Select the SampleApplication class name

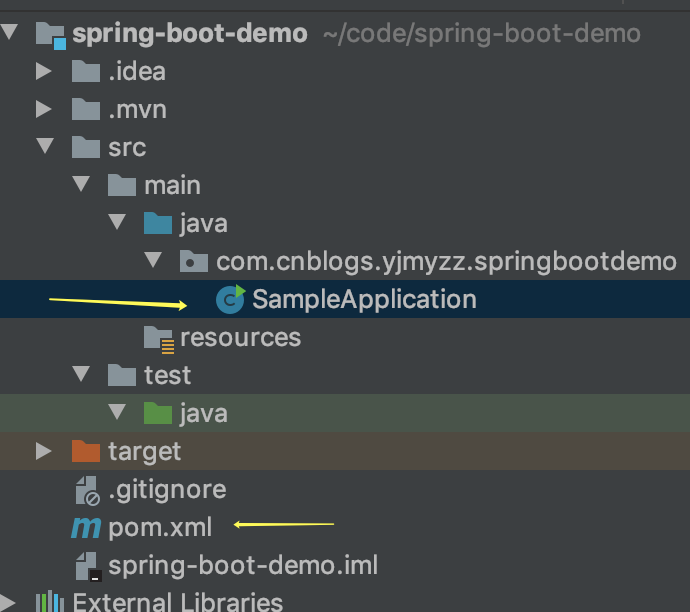(365, 300)
